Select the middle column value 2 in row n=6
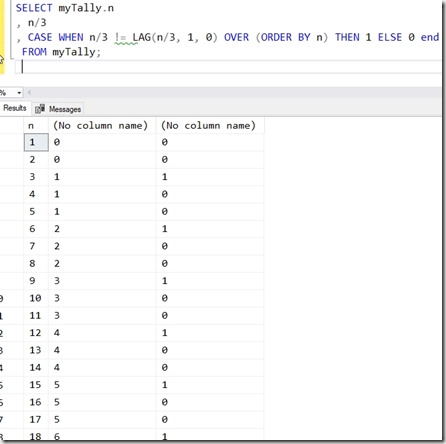This screenshot has height=444, width=446. [102, 229]
